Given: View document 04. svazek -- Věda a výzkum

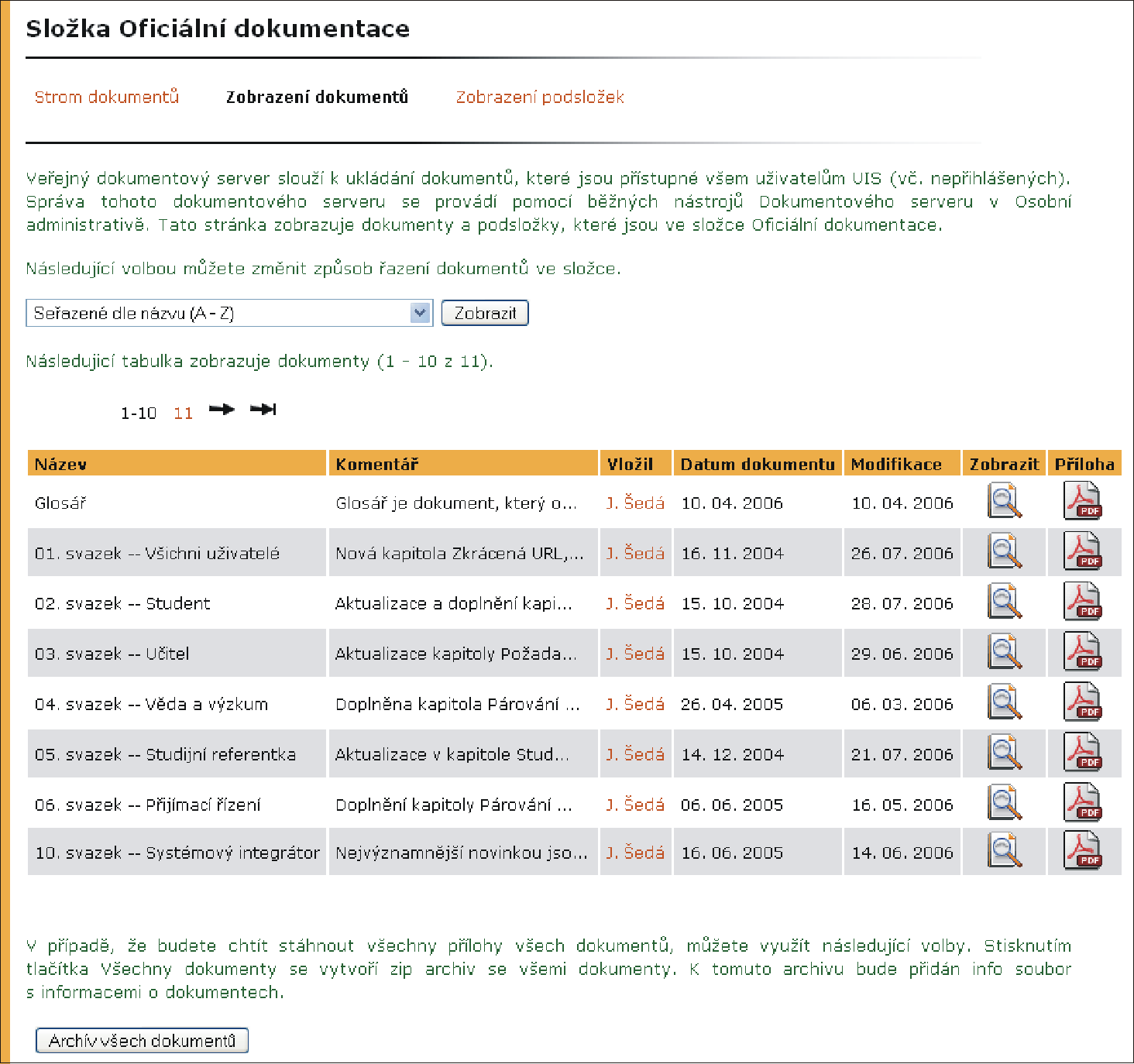Looking at the screenshot, I should point(1005,702).
